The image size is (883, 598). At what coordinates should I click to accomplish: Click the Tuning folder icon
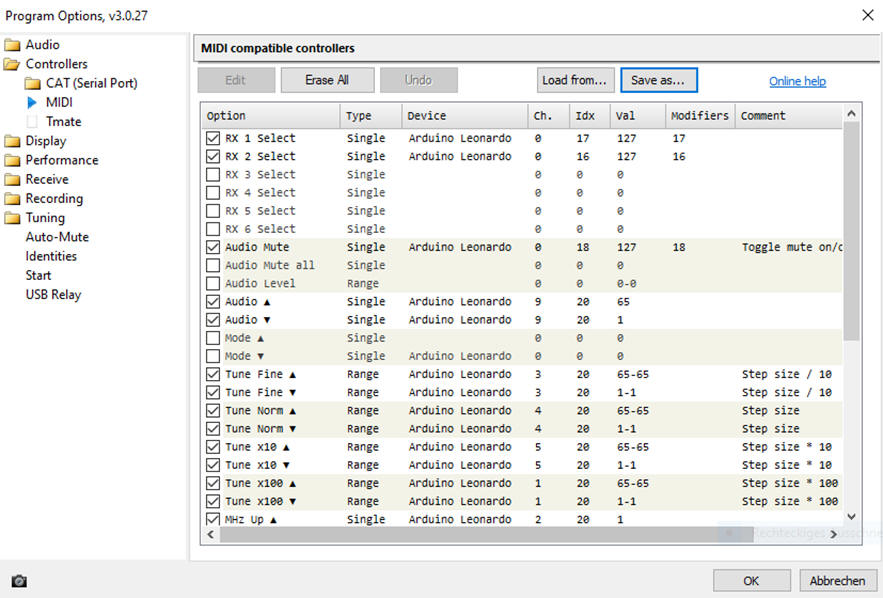click(x=12, y=218)
